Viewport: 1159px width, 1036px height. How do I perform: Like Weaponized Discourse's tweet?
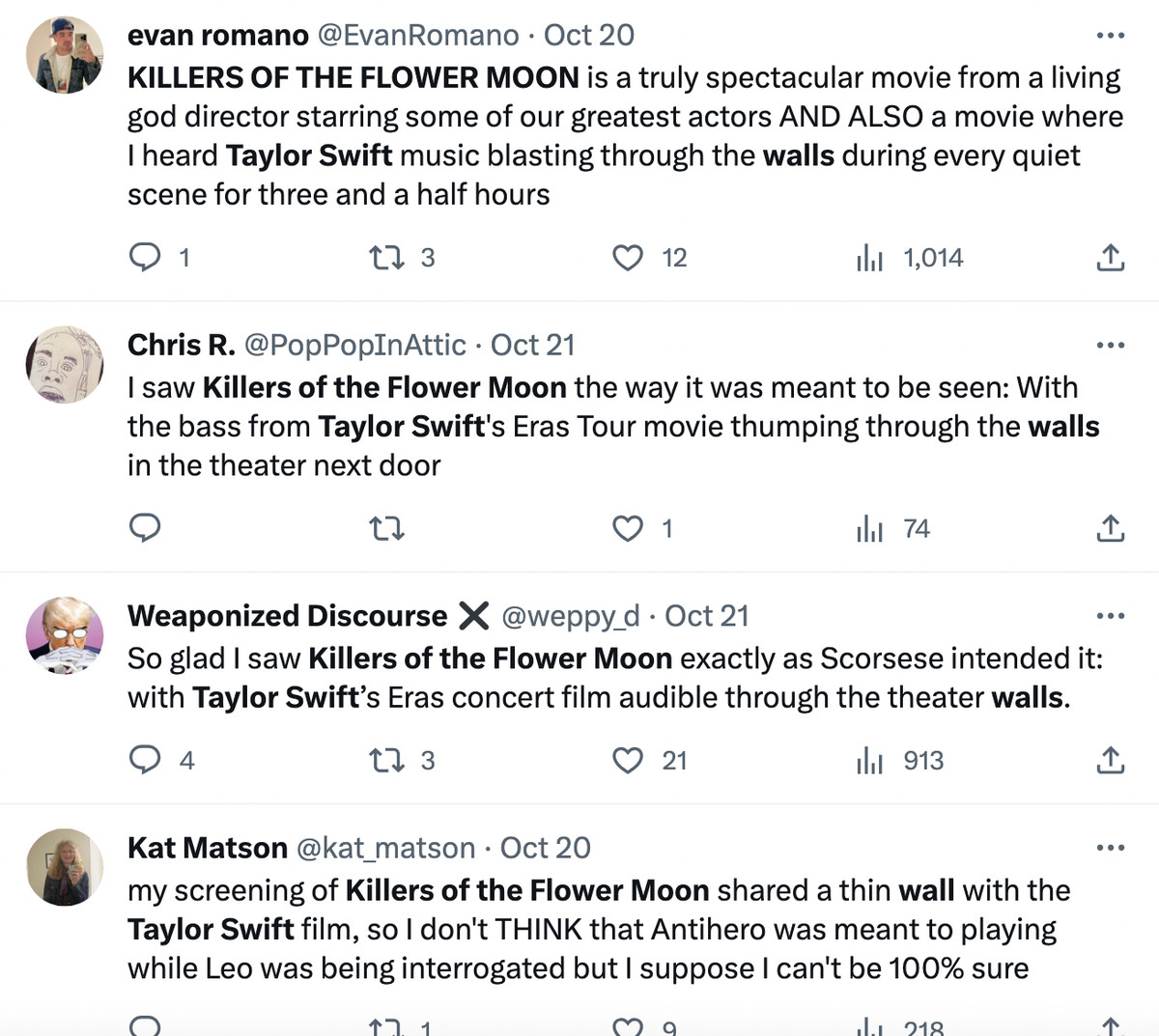(628, 761)
